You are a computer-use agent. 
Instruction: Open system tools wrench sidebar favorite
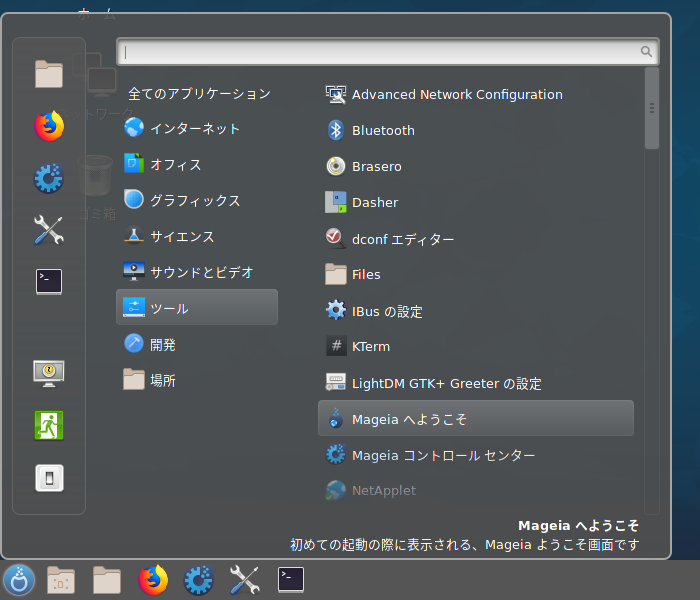[49, 230]
